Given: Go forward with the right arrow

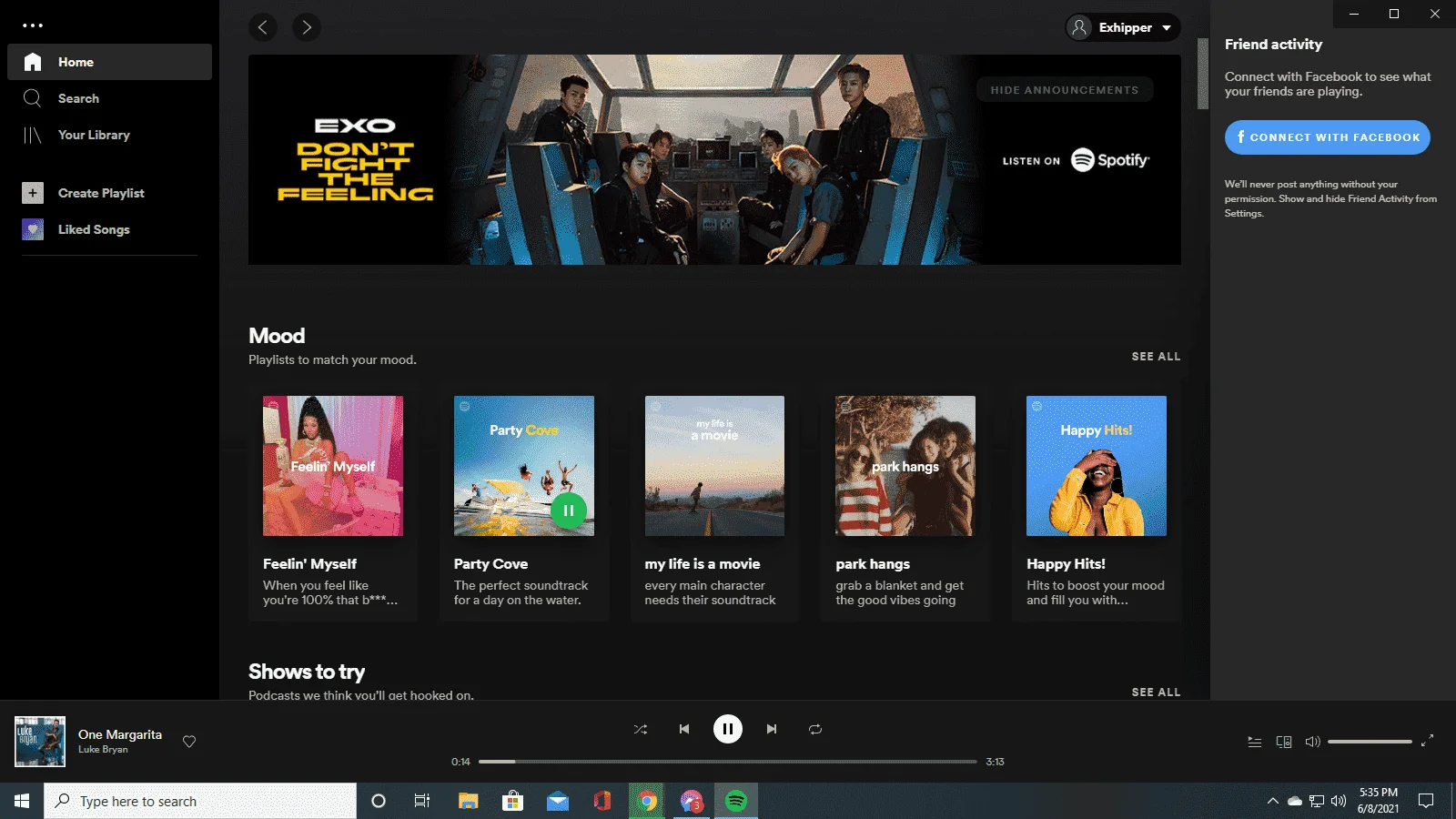Looking at the screenshot, I should point(307,27).
